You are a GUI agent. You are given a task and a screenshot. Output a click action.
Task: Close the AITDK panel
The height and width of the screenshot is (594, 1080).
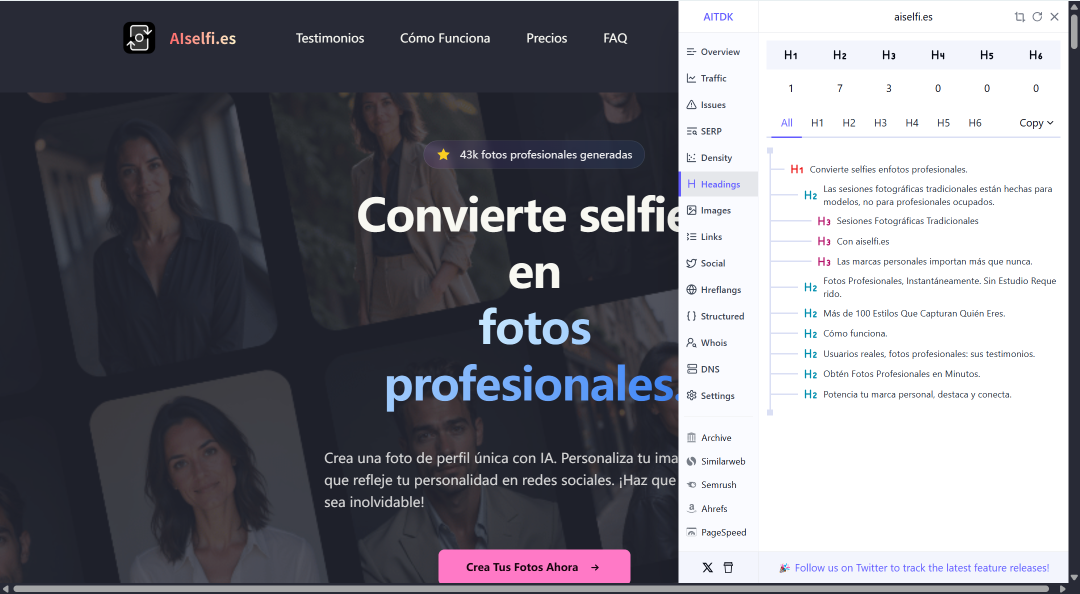[x=1055, y=17]
